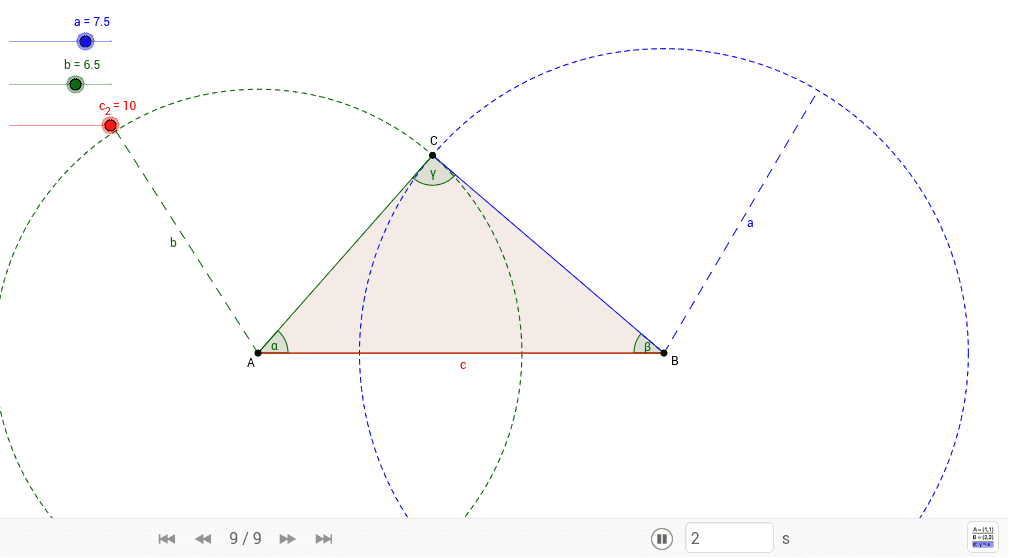Click the red slider c2 handle

(110, 126)
